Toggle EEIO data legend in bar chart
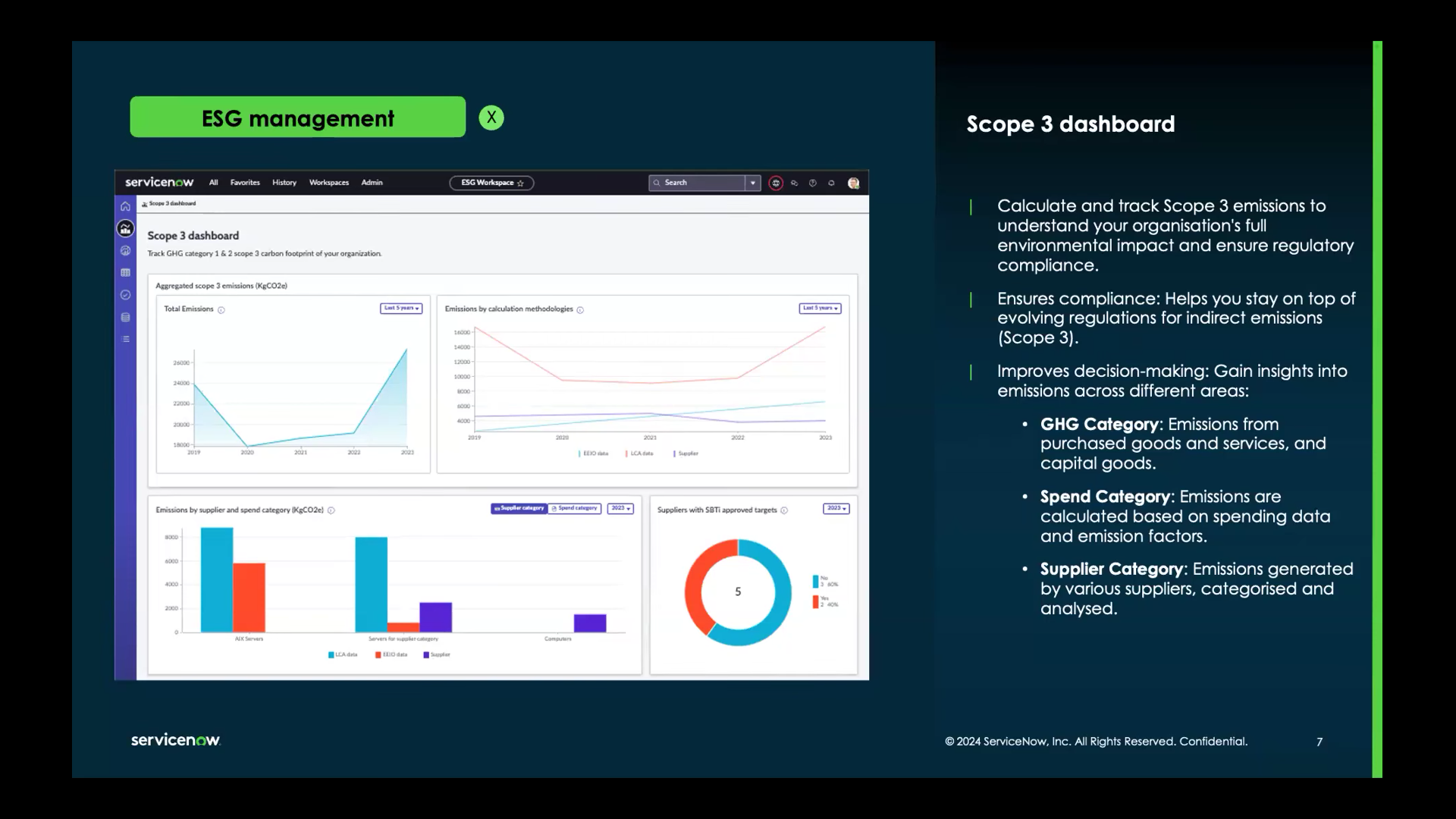 coord(391,654)
